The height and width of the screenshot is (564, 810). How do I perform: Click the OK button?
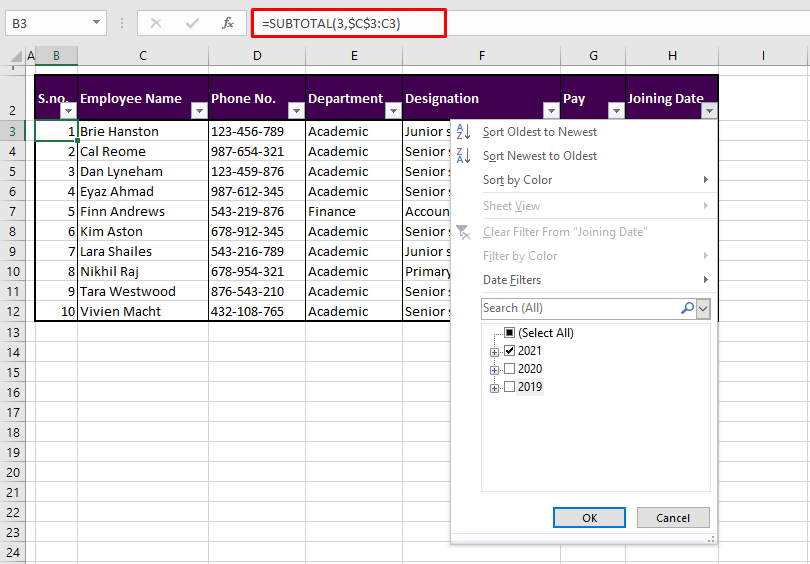[x=589, y=517]
